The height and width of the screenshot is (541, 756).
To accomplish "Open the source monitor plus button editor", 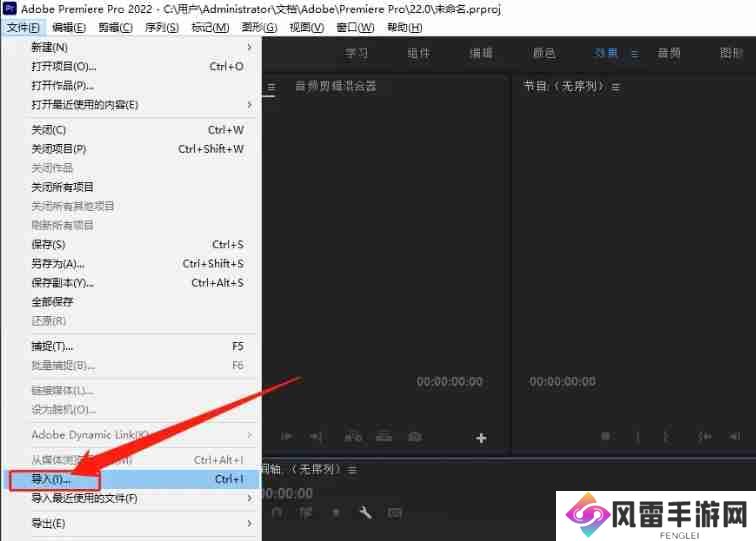I will (481, 438).
